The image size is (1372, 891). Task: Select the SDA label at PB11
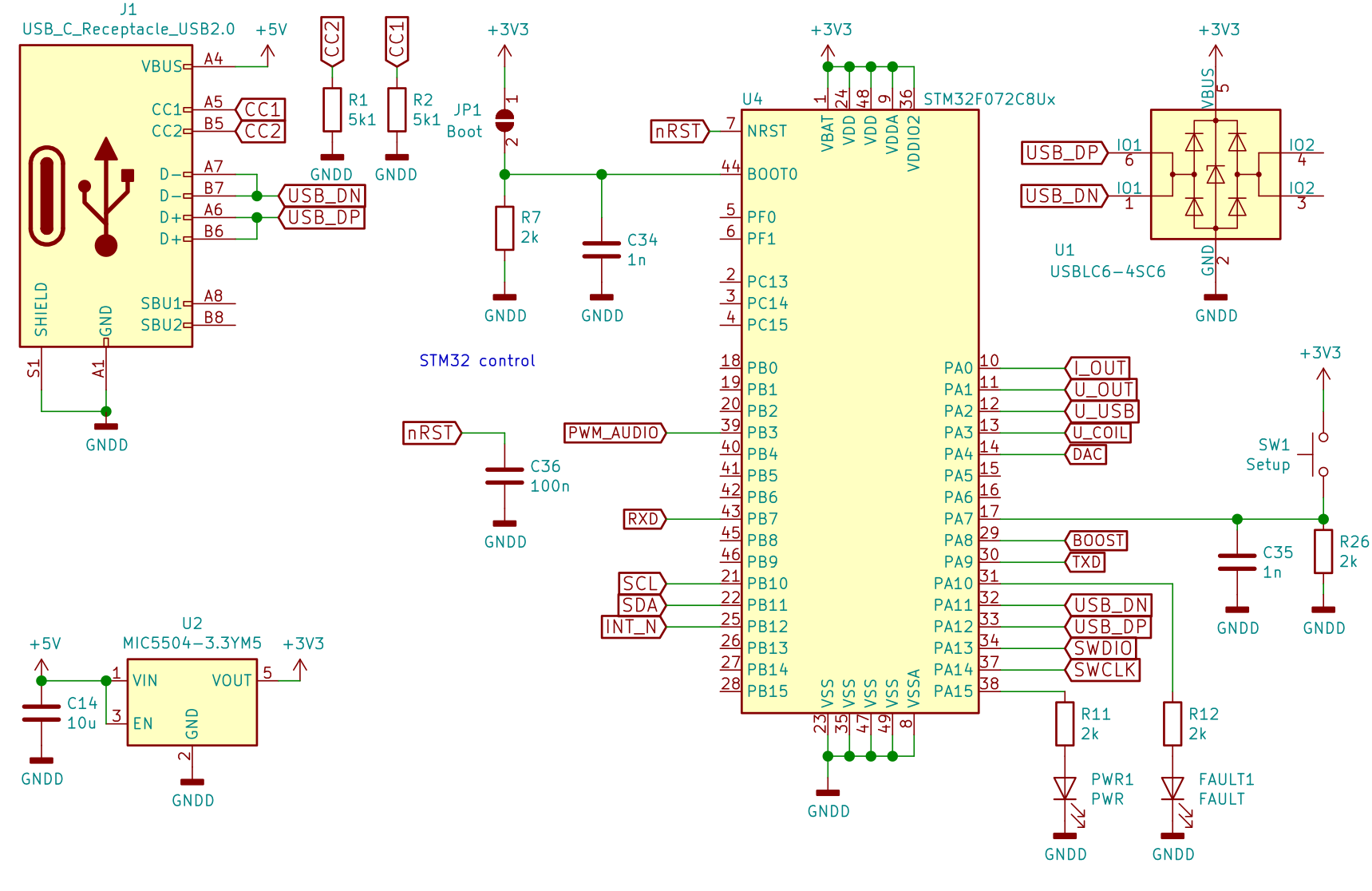(x=643, y=605)
